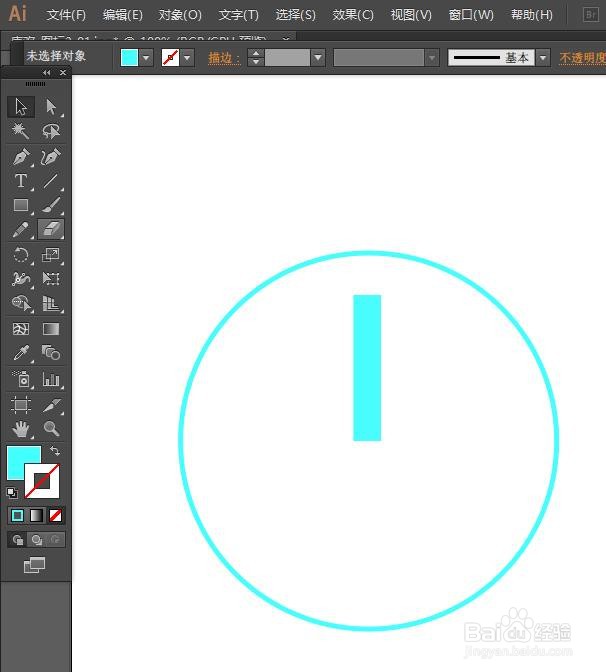
Task: Select the Magic Wand tool
Action: [x=21, y=131]
